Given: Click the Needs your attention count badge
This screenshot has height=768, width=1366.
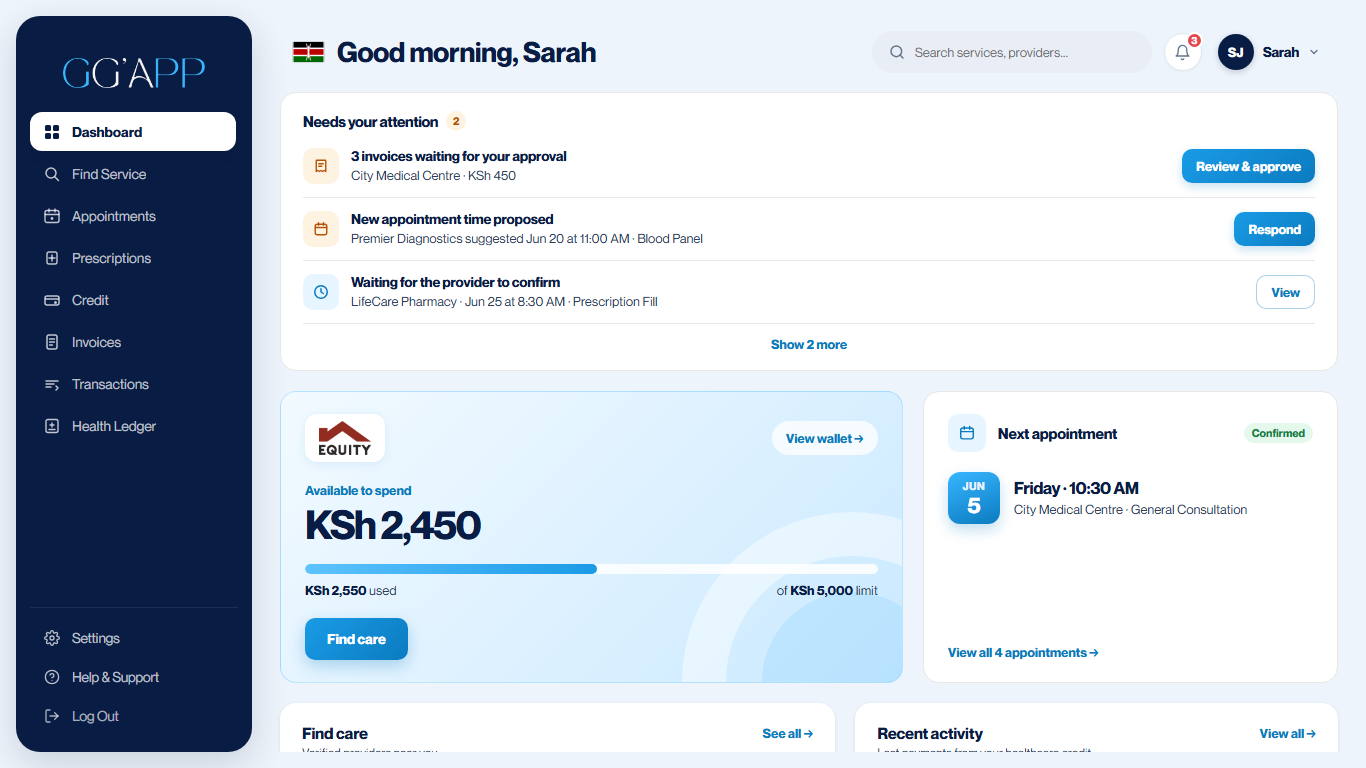Looking at the screenshot, I should pos(456,122).
